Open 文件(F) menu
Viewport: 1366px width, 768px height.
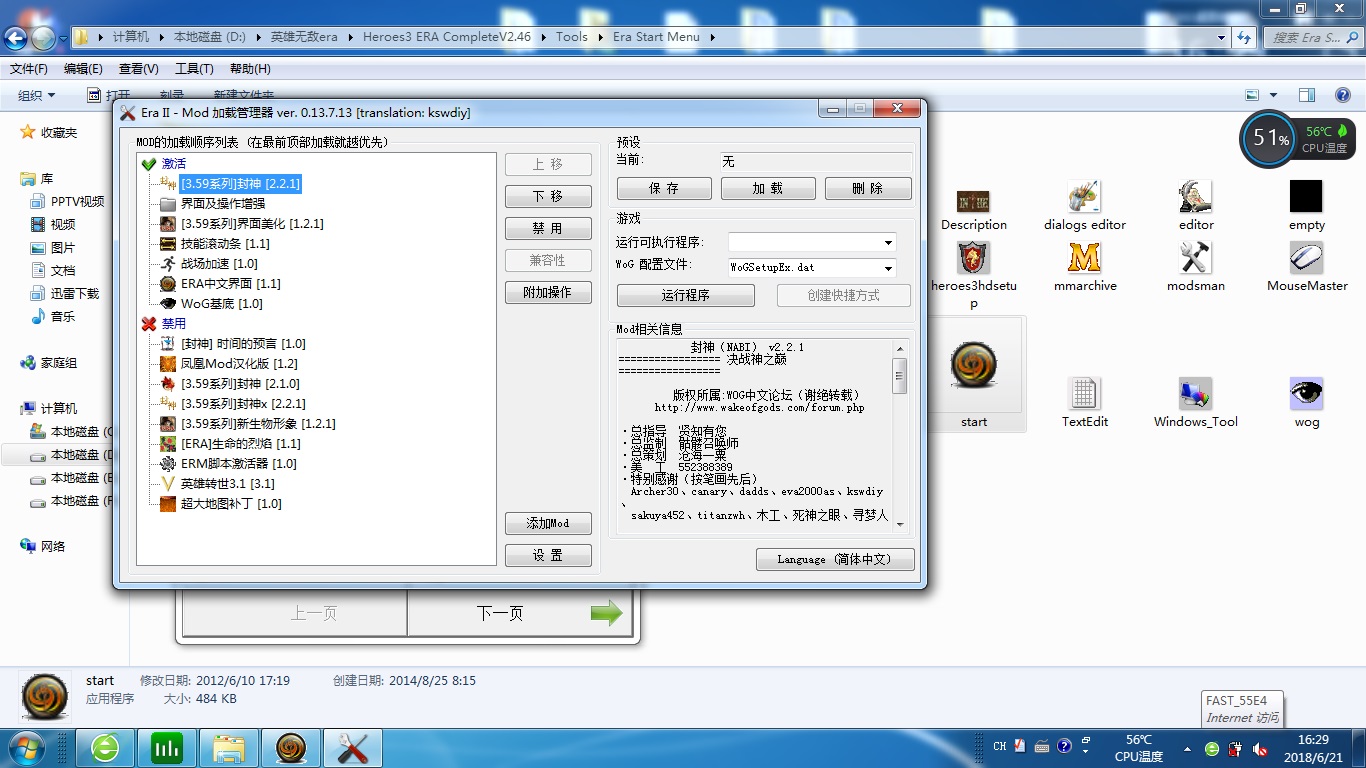[x=29, y=69]
